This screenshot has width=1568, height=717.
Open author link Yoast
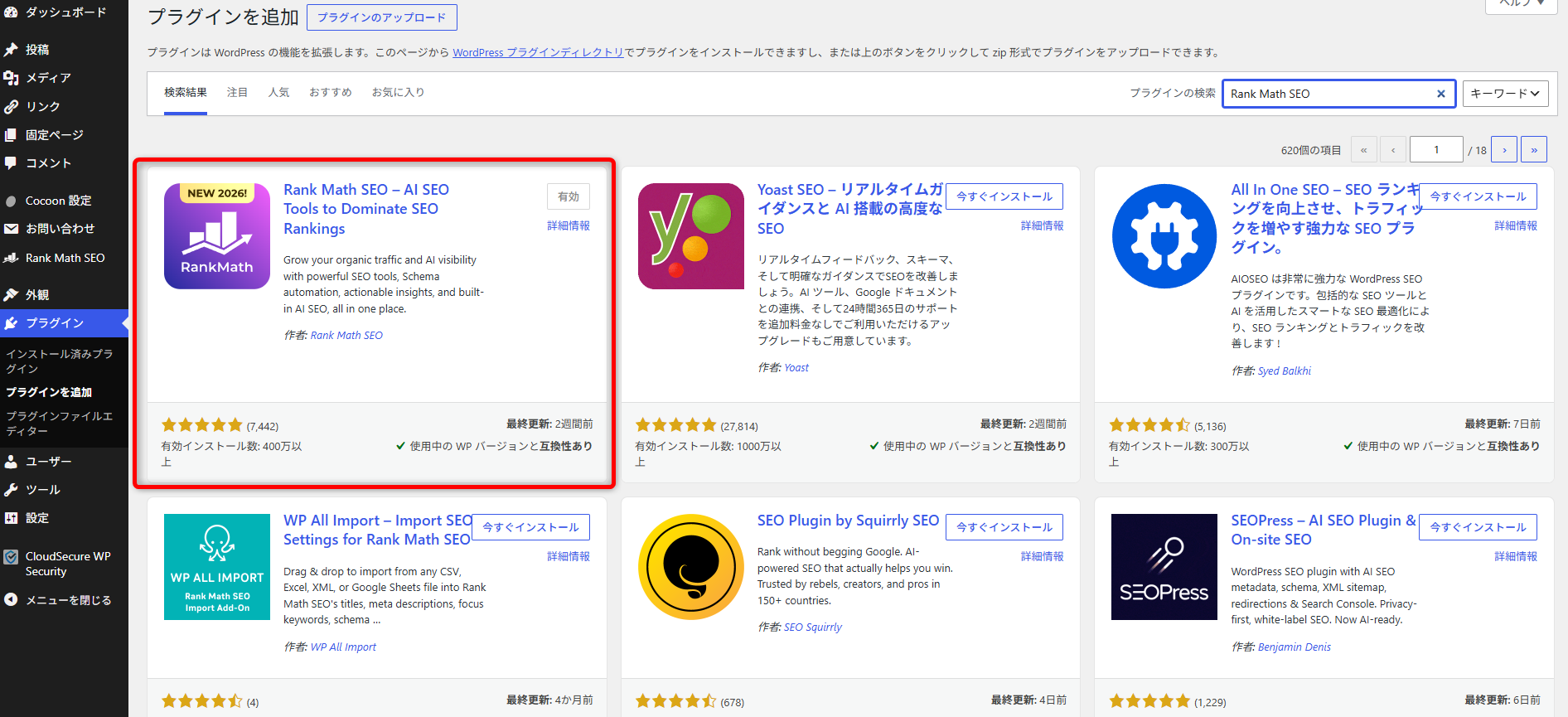[x=796, y=368]
